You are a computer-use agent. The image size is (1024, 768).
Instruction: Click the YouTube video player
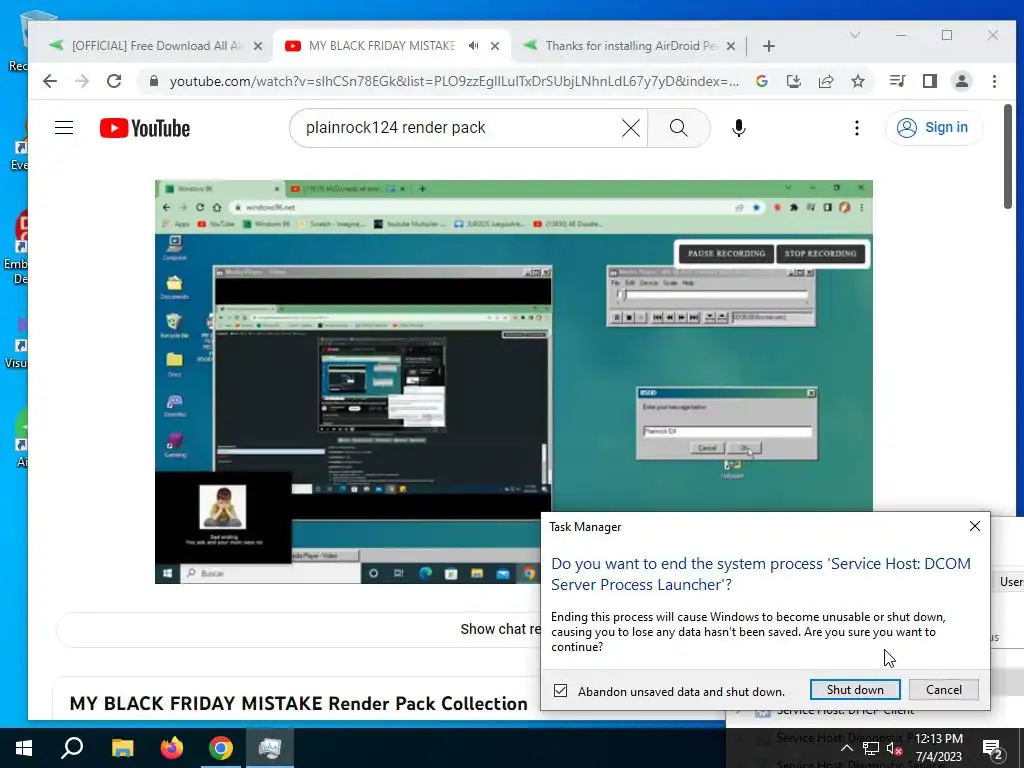pyautogui.click(x=513, y=381)
